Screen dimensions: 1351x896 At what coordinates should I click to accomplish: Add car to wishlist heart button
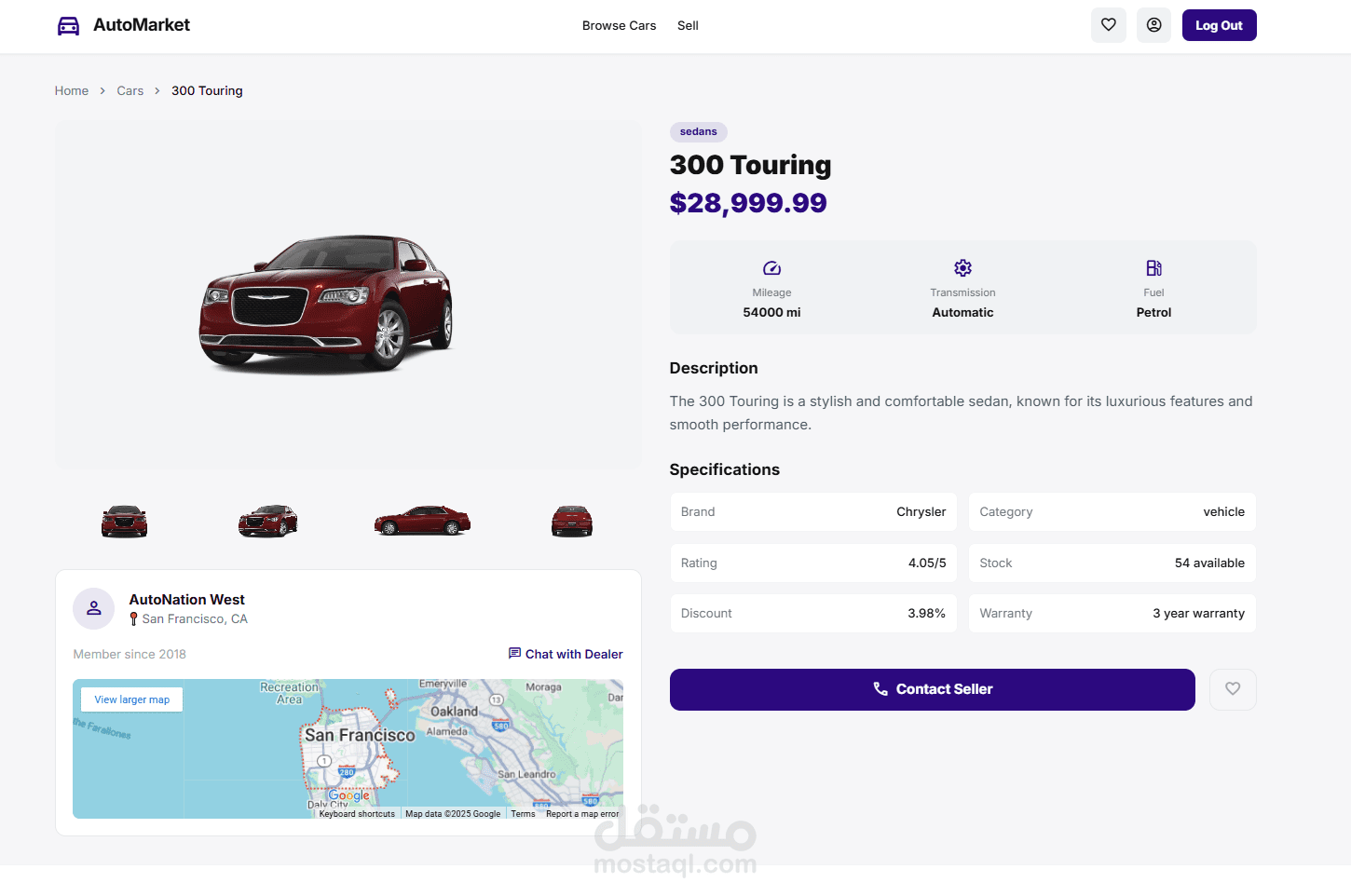[1233, 689]
